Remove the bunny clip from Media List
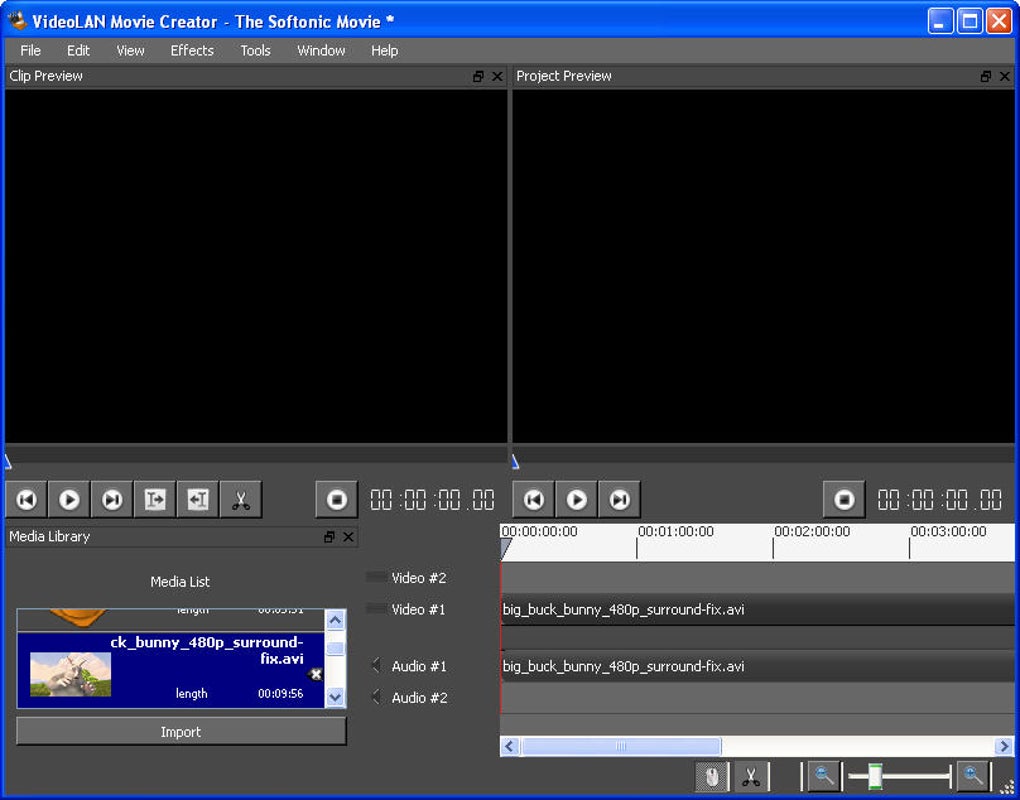Image resolution: width=1020 pixels, height=800 pixels. pyautogui.click(x=316, y=674)
